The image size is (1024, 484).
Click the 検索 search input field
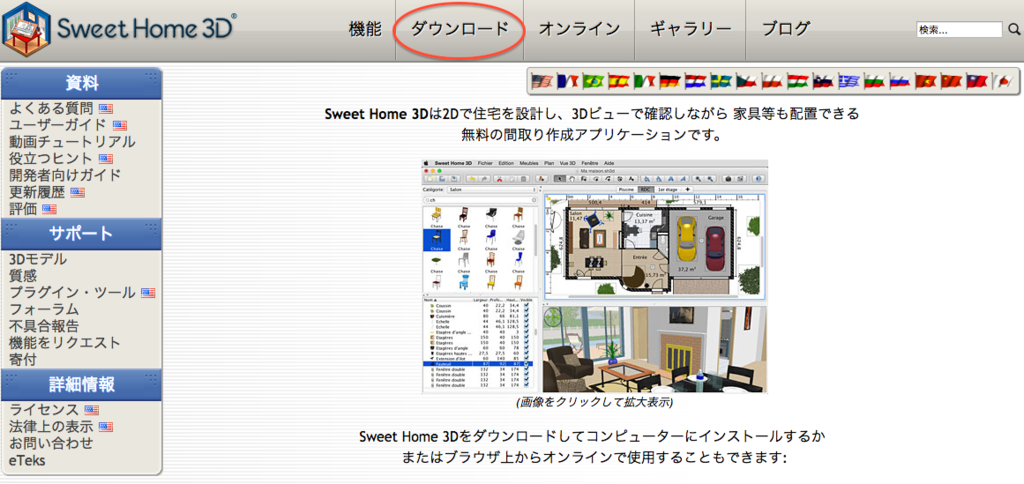pos(959,29)
